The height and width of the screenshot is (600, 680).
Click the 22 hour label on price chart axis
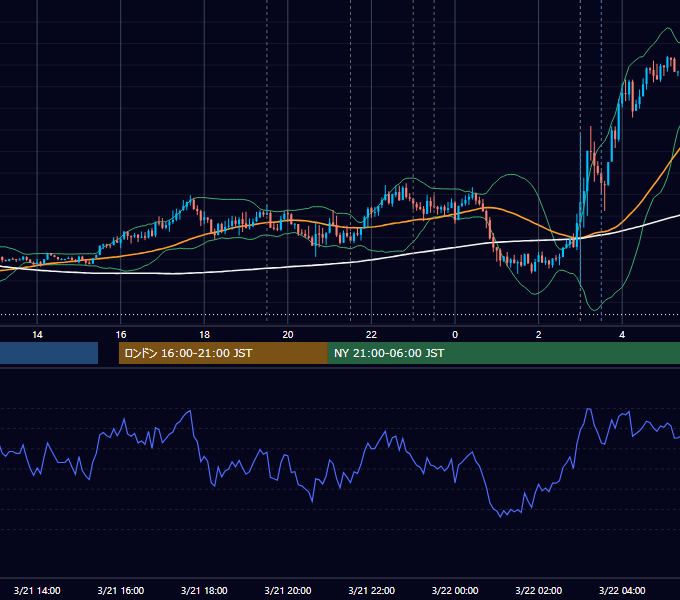(x=371, y=335)
